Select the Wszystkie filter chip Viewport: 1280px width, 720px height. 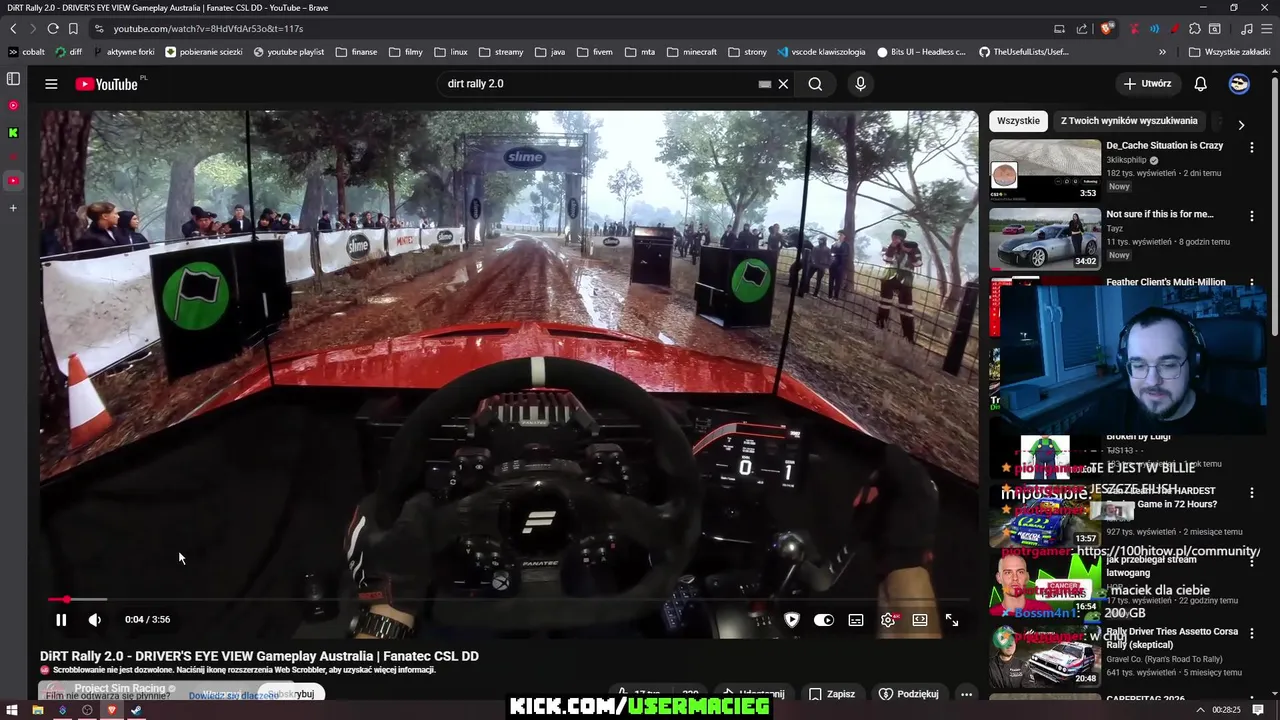1018,121
